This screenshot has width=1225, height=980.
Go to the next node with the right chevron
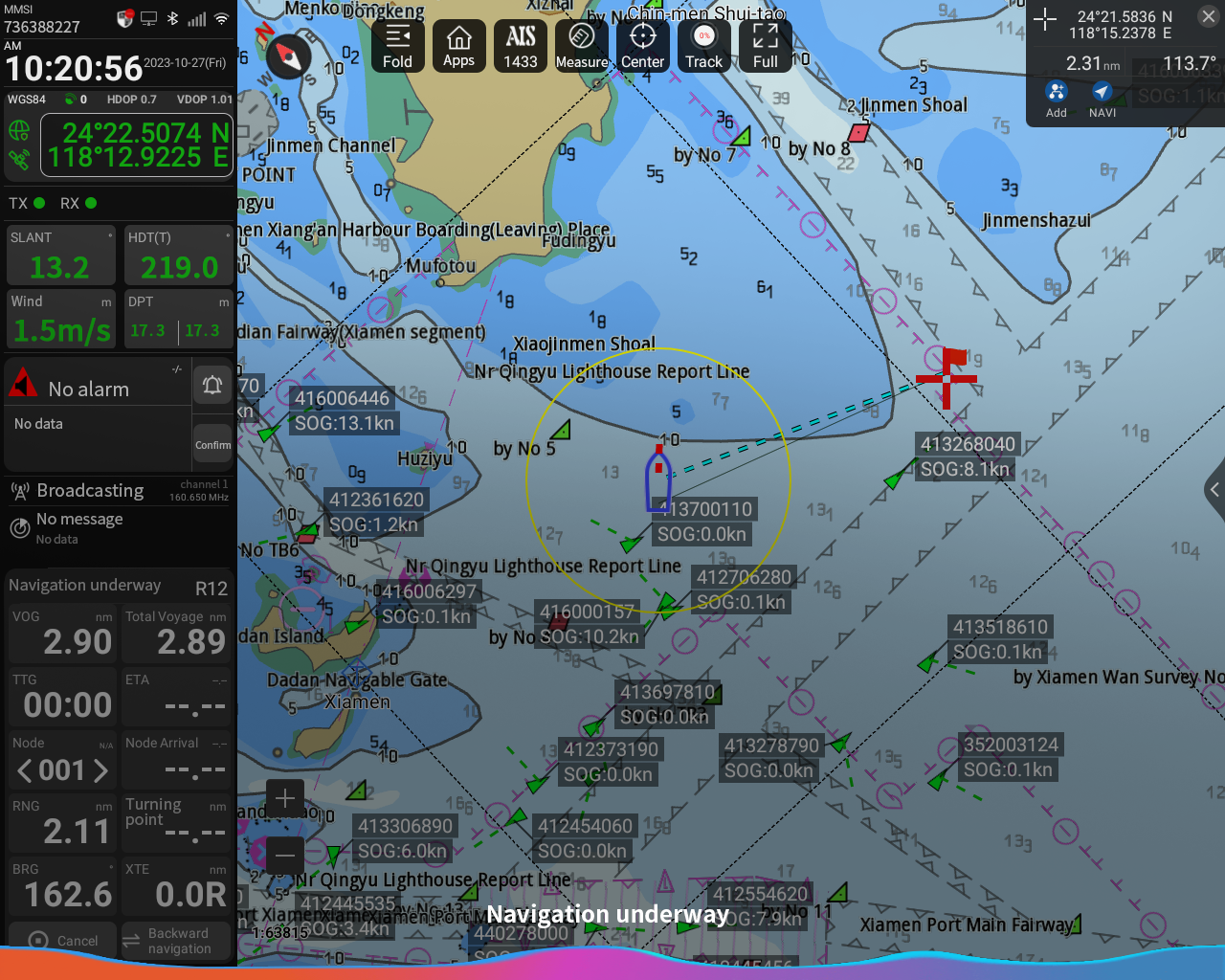tap(100, 769)
